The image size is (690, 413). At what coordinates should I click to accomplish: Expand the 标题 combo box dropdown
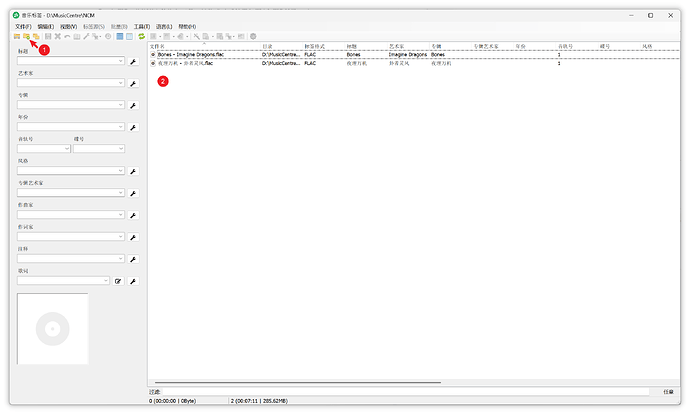click(121, 61)
